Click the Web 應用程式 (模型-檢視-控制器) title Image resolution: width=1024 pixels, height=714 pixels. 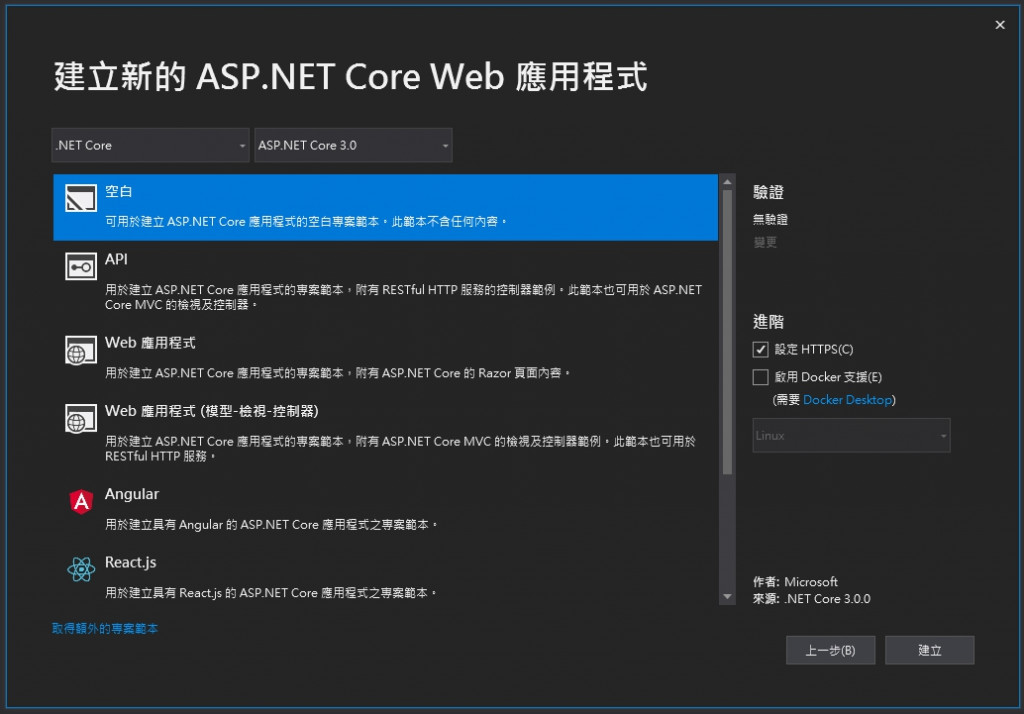(212, 411)
